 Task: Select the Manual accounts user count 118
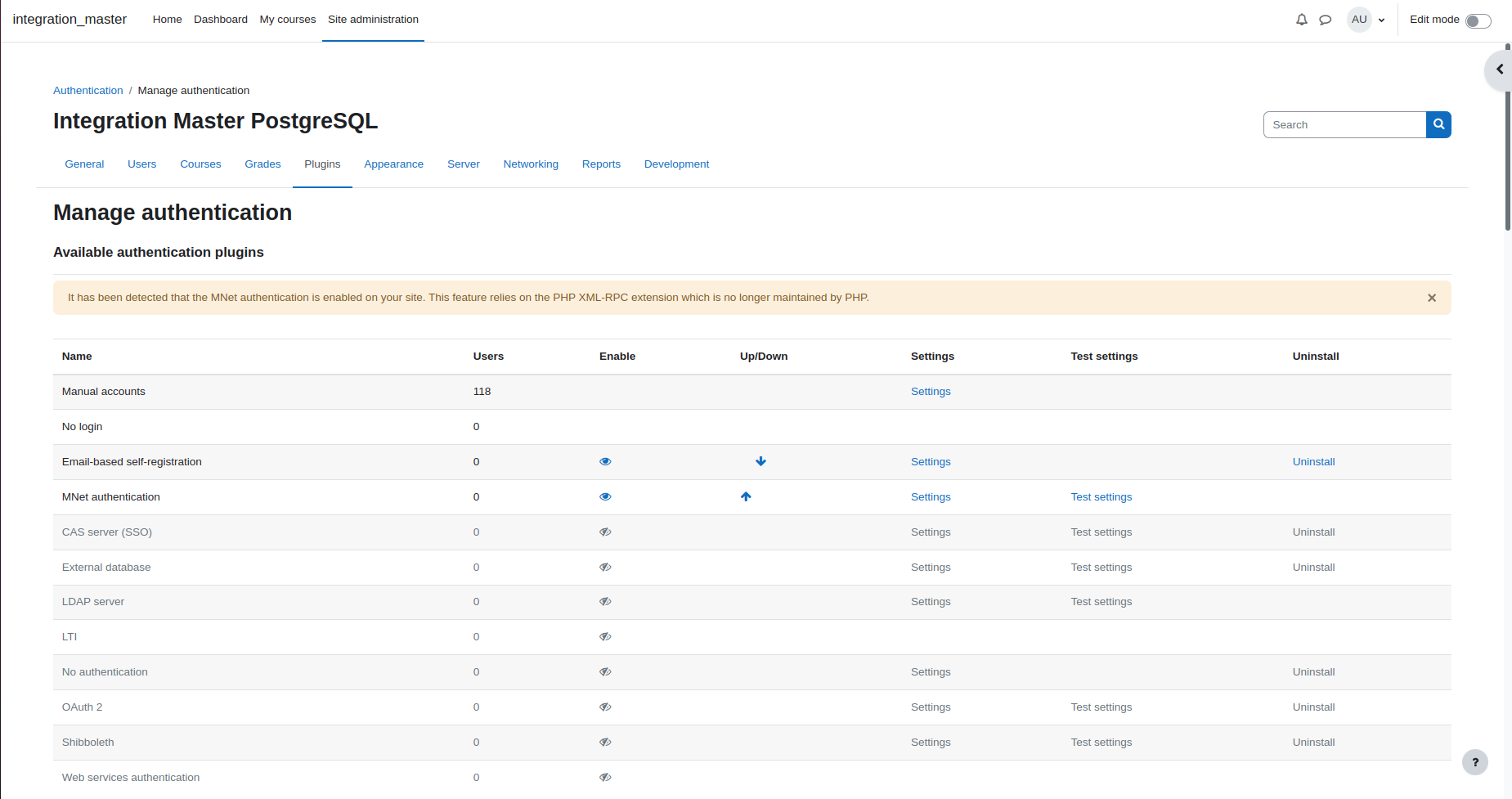click(x=482, y=392)
